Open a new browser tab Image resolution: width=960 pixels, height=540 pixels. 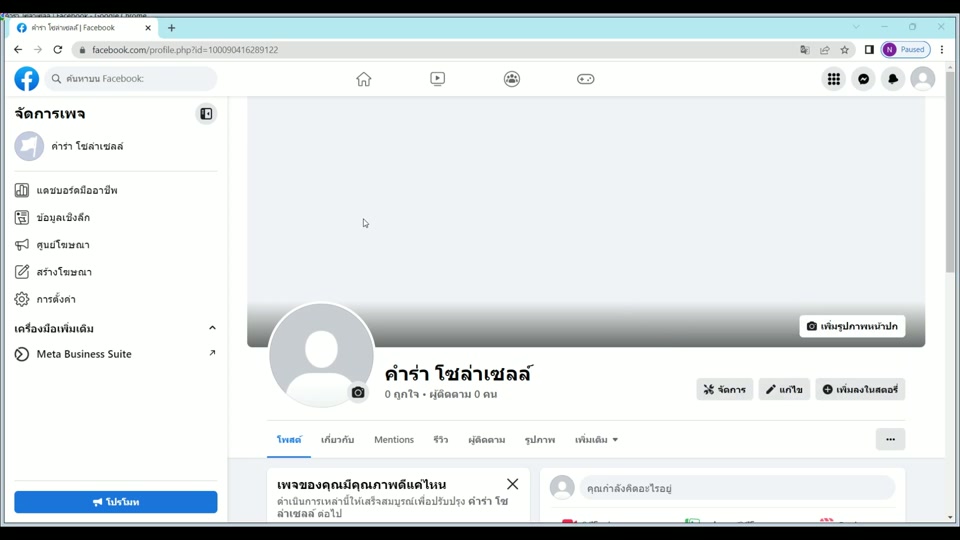pos(171,28)
